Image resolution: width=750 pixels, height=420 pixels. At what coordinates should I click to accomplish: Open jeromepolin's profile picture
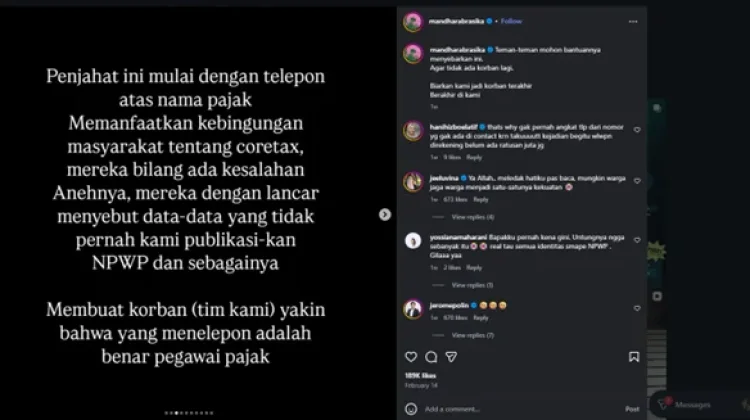click(x=413, y=309)
